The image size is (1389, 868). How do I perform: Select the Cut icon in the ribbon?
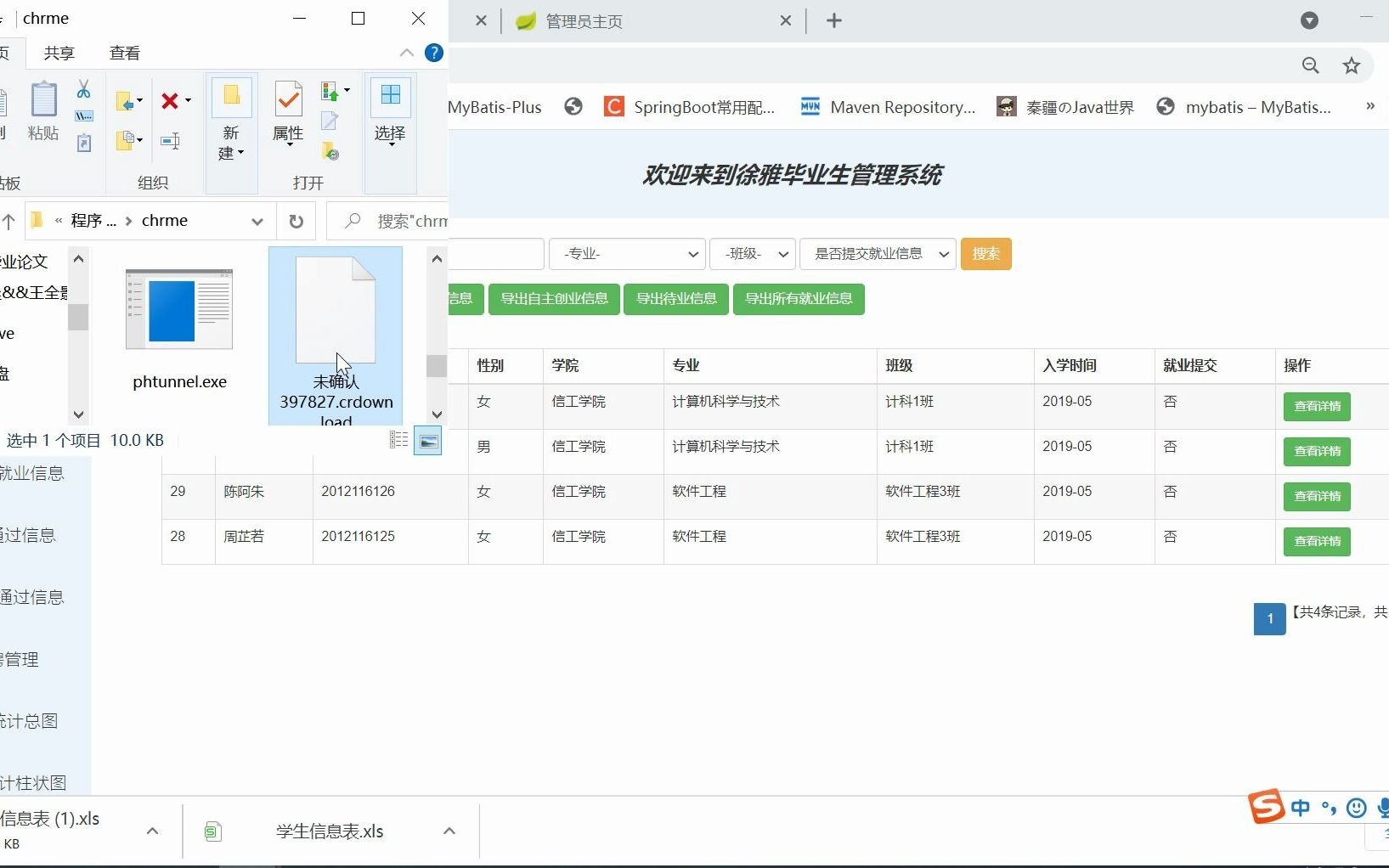pos(82,88)
